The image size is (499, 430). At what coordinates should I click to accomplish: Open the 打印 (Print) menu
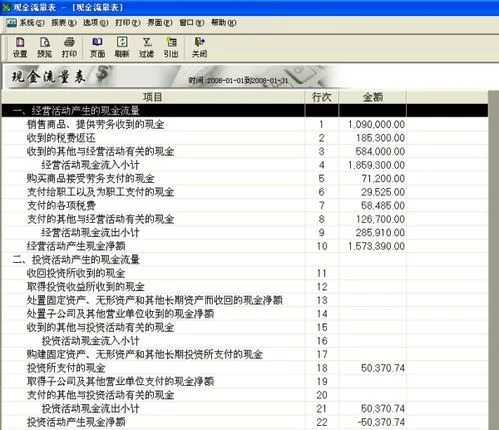click(x=128, y=23)
